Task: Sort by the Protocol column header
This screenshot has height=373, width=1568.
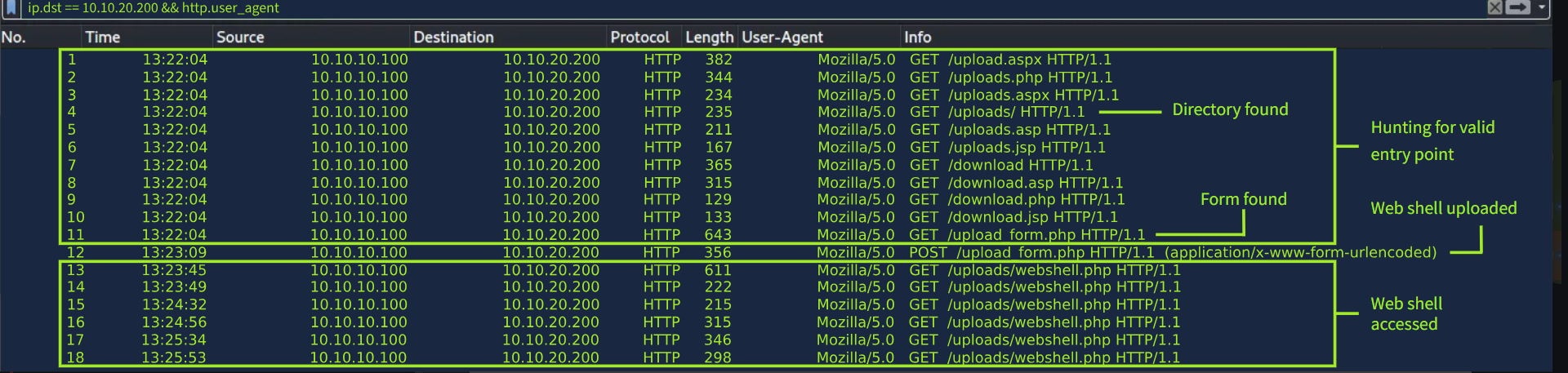Action: [639, 38]
